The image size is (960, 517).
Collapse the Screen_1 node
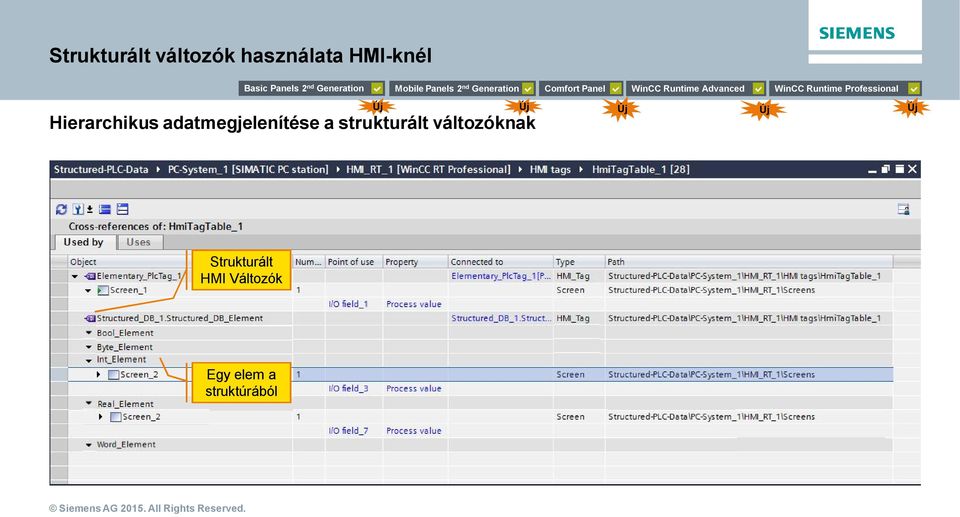(x=88, y=291)
